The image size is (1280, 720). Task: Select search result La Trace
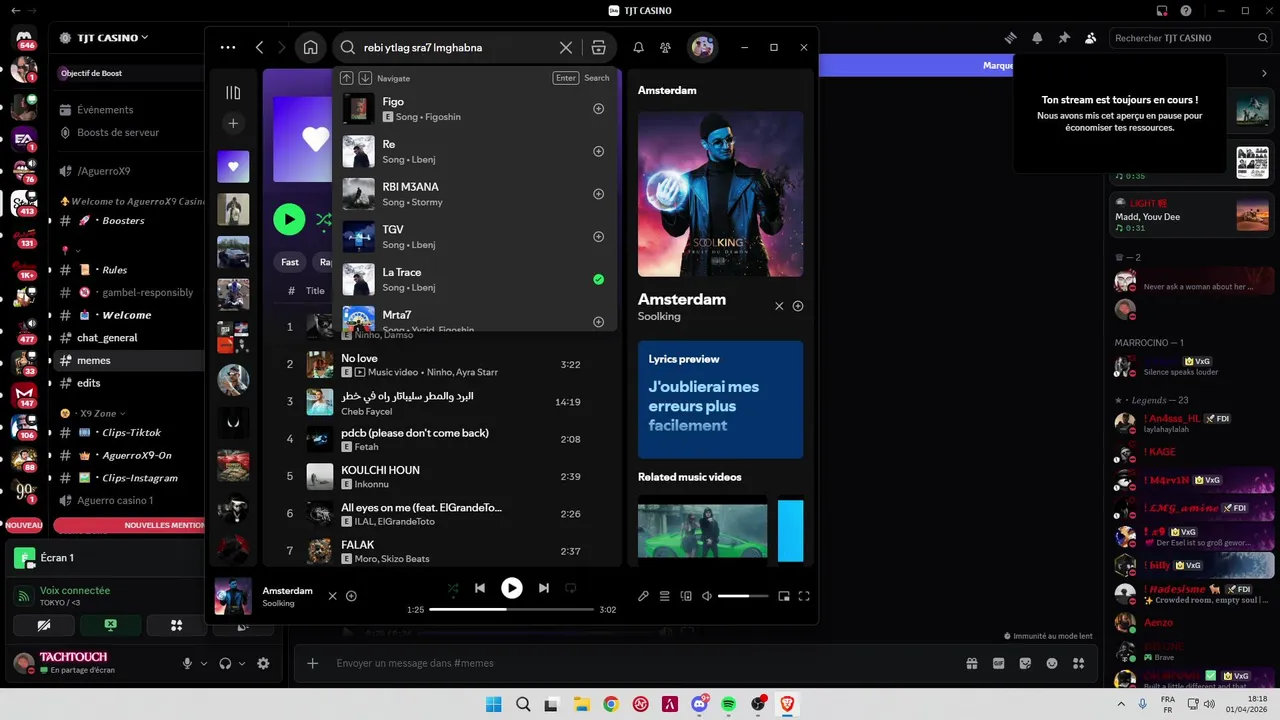coord(475,279)
